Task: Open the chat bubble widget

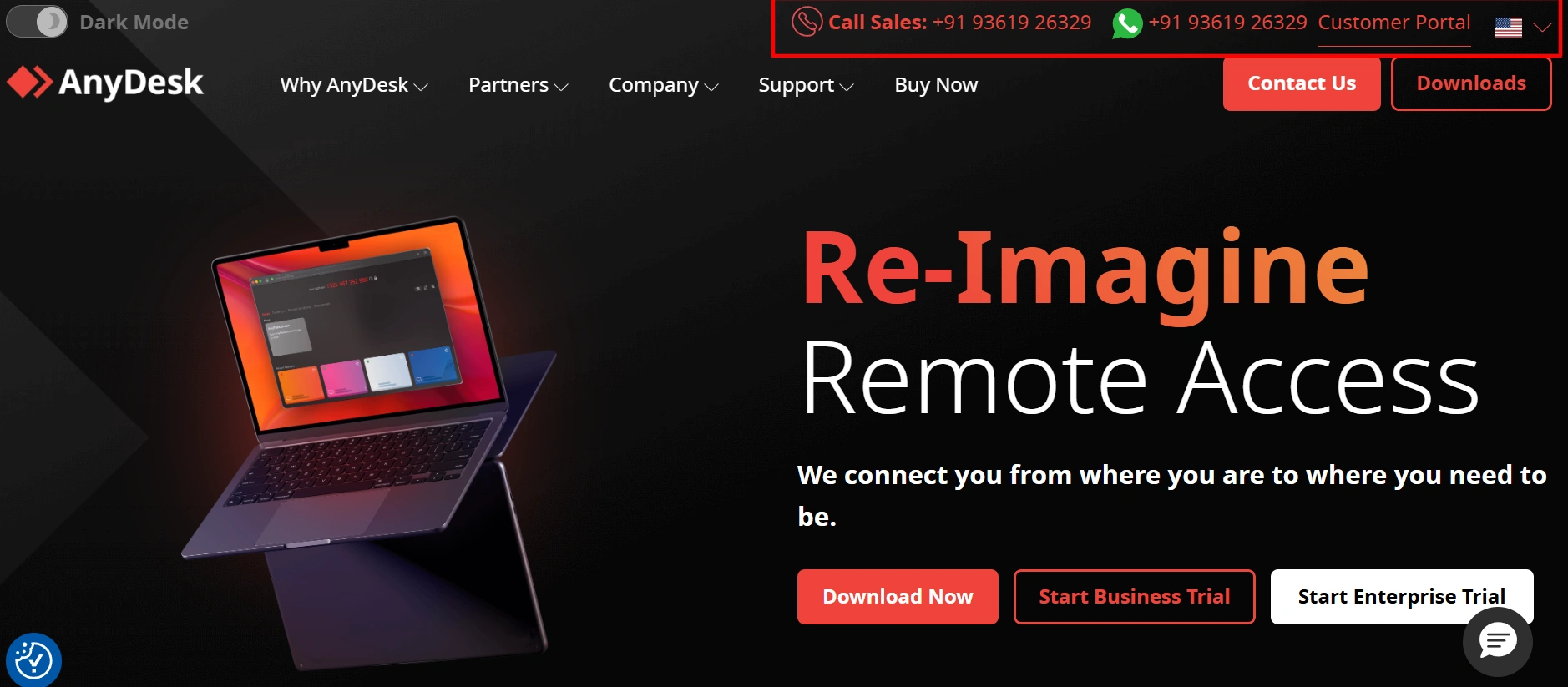Action: (x=1498, y=642)
